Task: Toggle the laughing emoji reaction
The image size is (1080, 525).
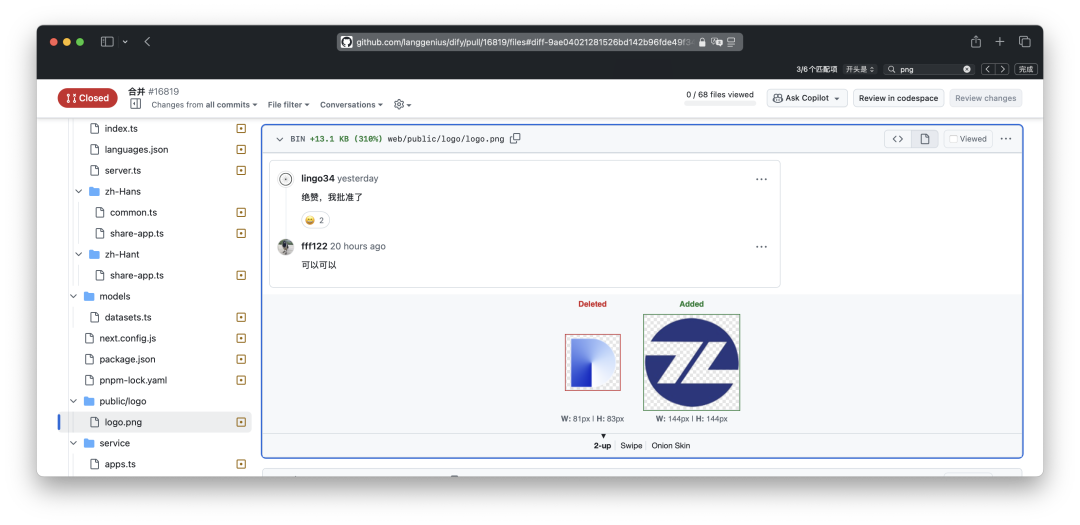Action: (x=315, y=220)
